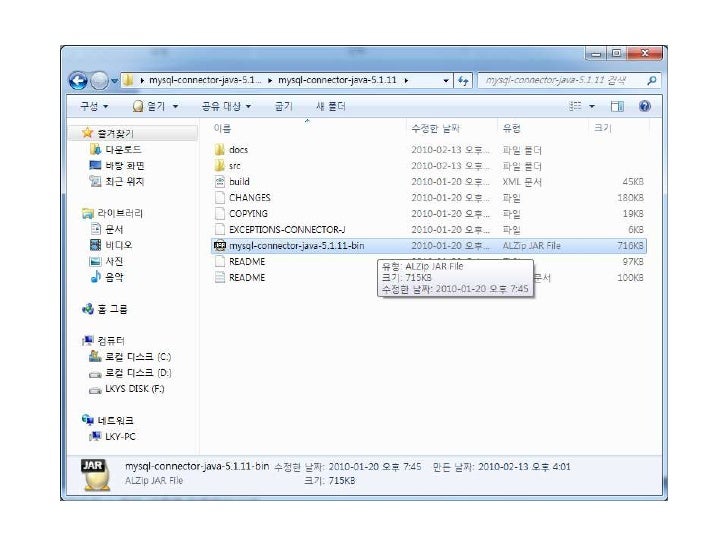Image resolution: width=728 pixels, height=546 pixels.
Task: Open 로컬 디스크 (C:) drive
Action: (138, 357)
